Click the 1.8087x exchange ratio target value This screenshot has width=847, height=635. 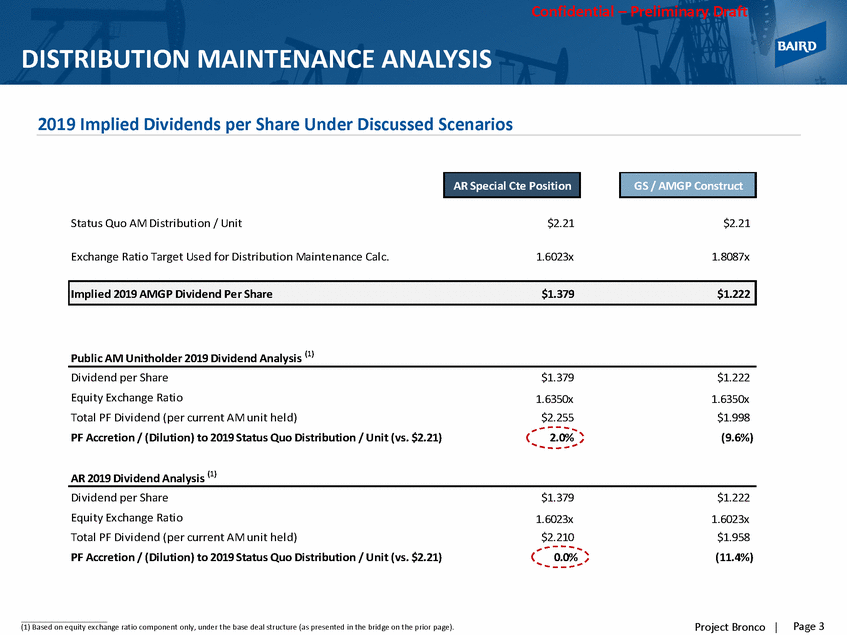730,256
